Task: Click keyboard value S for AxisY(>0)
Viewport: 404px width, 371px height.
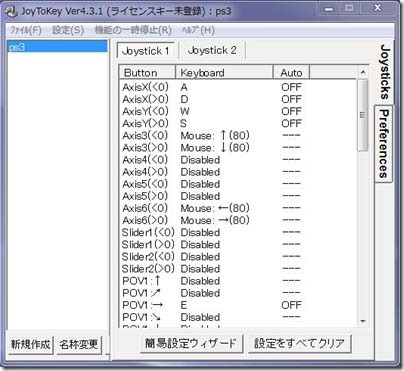Action: tap(183, 124)
